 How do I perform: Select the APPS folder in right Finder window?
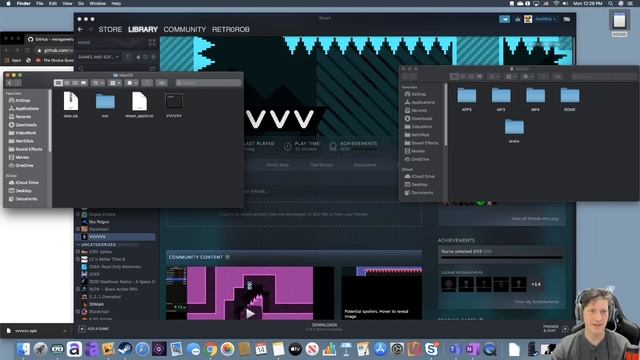(467, 99)
